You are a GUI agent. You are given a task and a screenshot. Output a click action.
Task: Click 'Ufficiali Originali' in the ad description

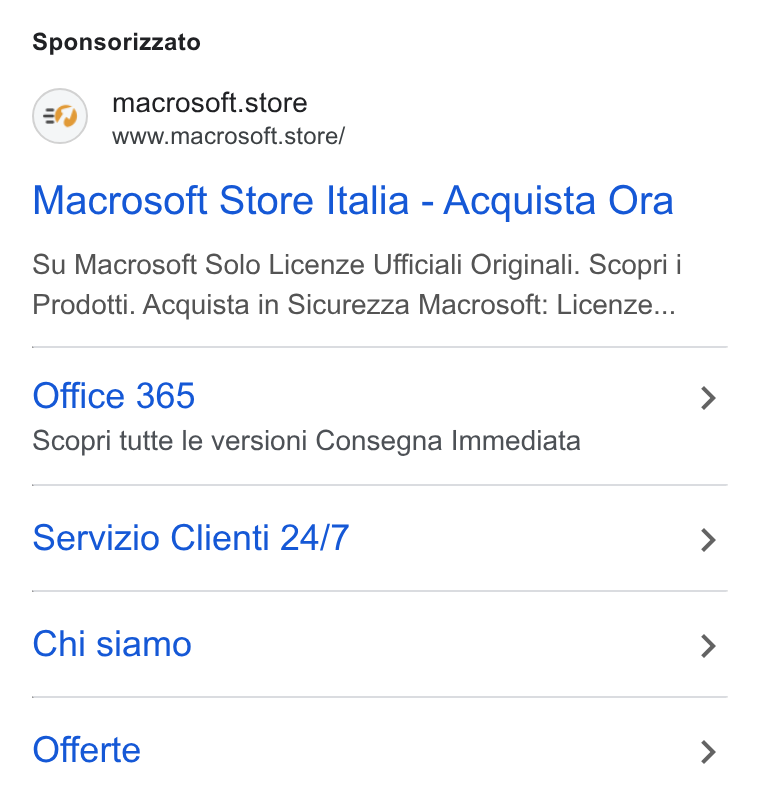(x=477, y=265)
